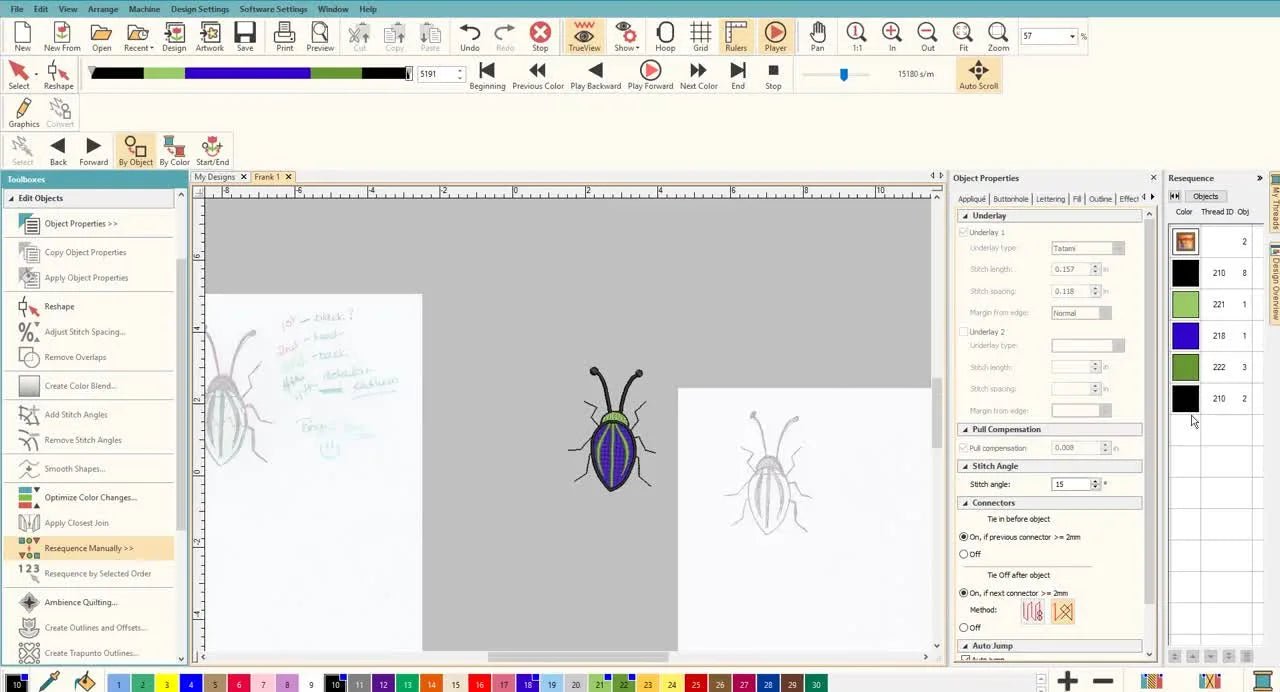1280x692 pixels.
Task: Jump to Beginning of stitch-out
Action: pos(487,75)
